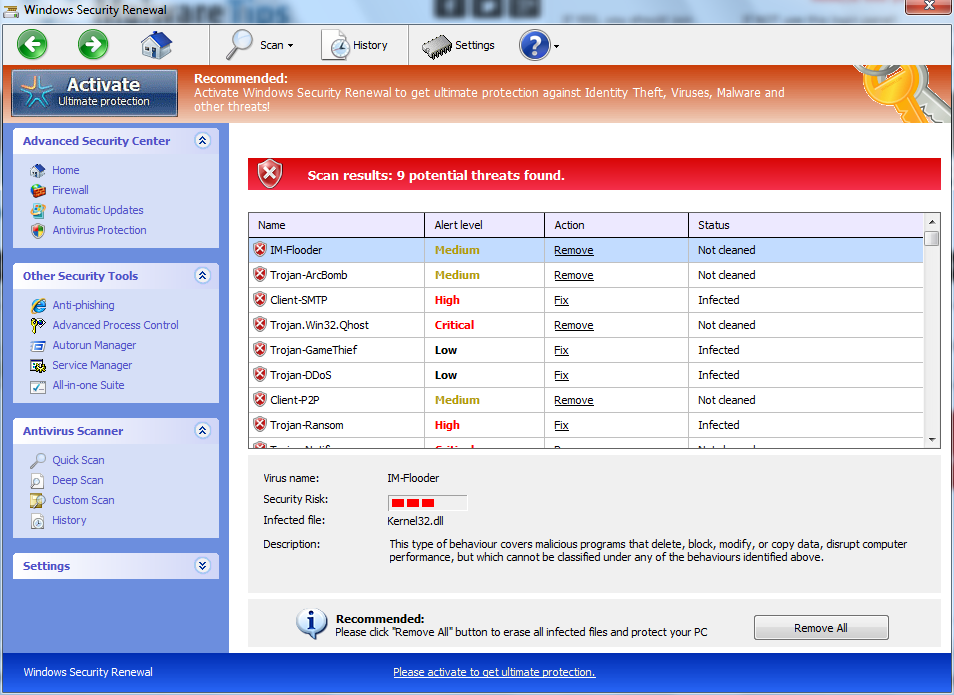
Task: Open Service Manager in sidebar
Action: tap(92, 365)
